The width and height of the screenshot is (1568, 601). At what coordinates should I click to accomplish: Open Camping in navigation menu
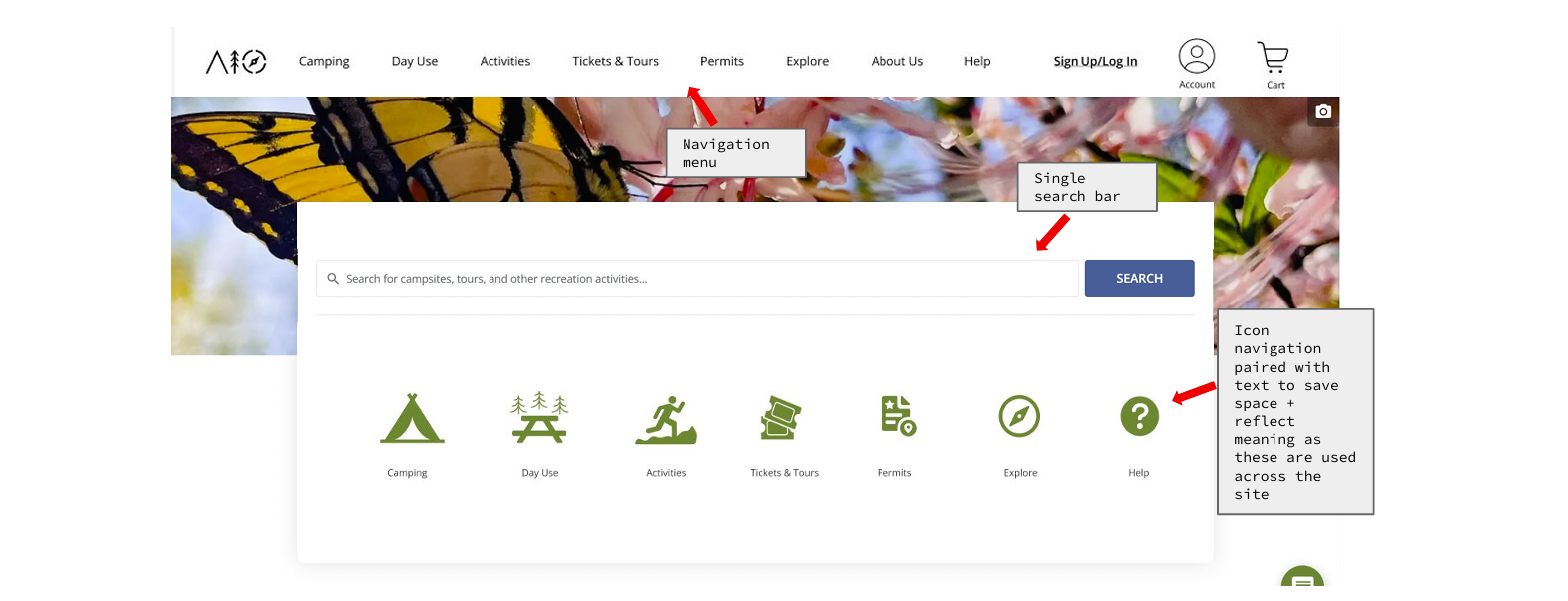(324, 62)
